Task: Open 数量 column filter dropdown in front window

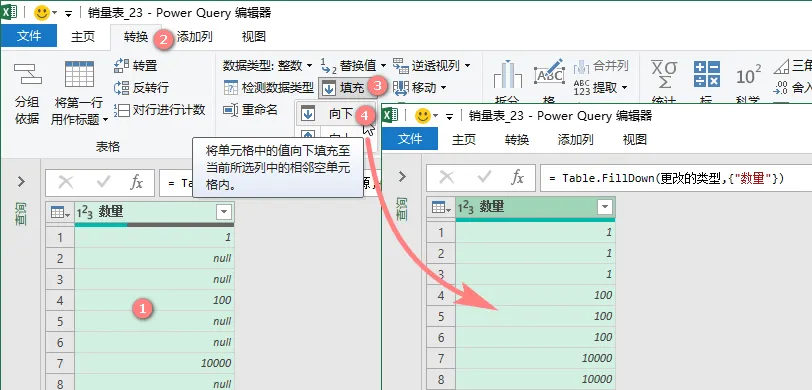Action: 605,207
